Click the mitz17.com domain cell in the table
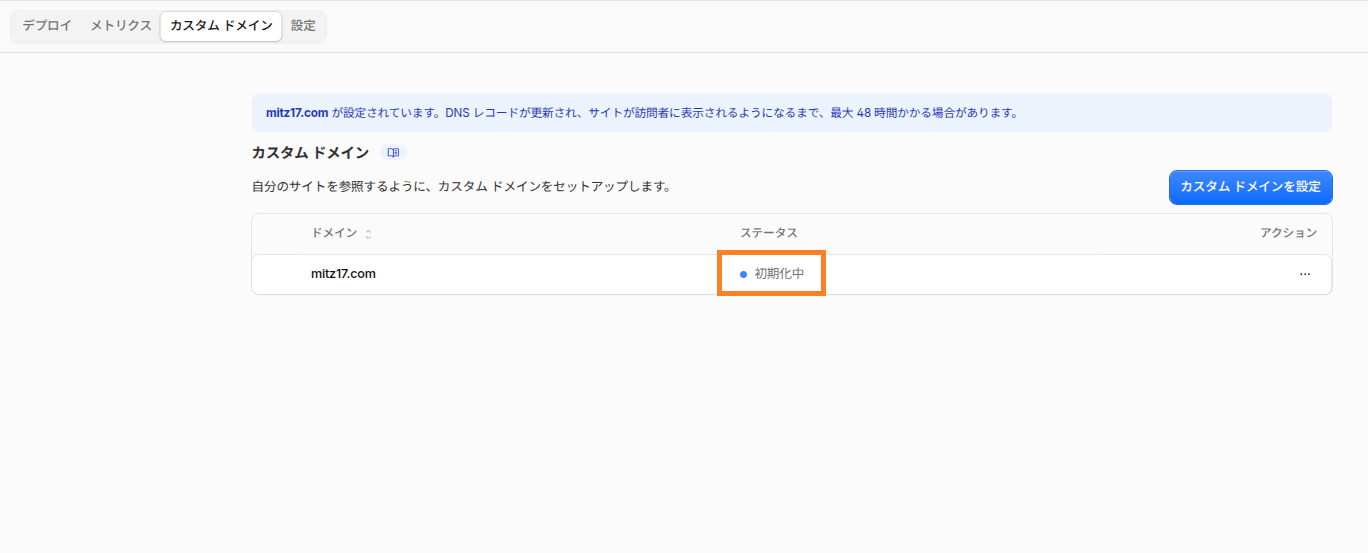1368x553 pixels. (343, 274)
